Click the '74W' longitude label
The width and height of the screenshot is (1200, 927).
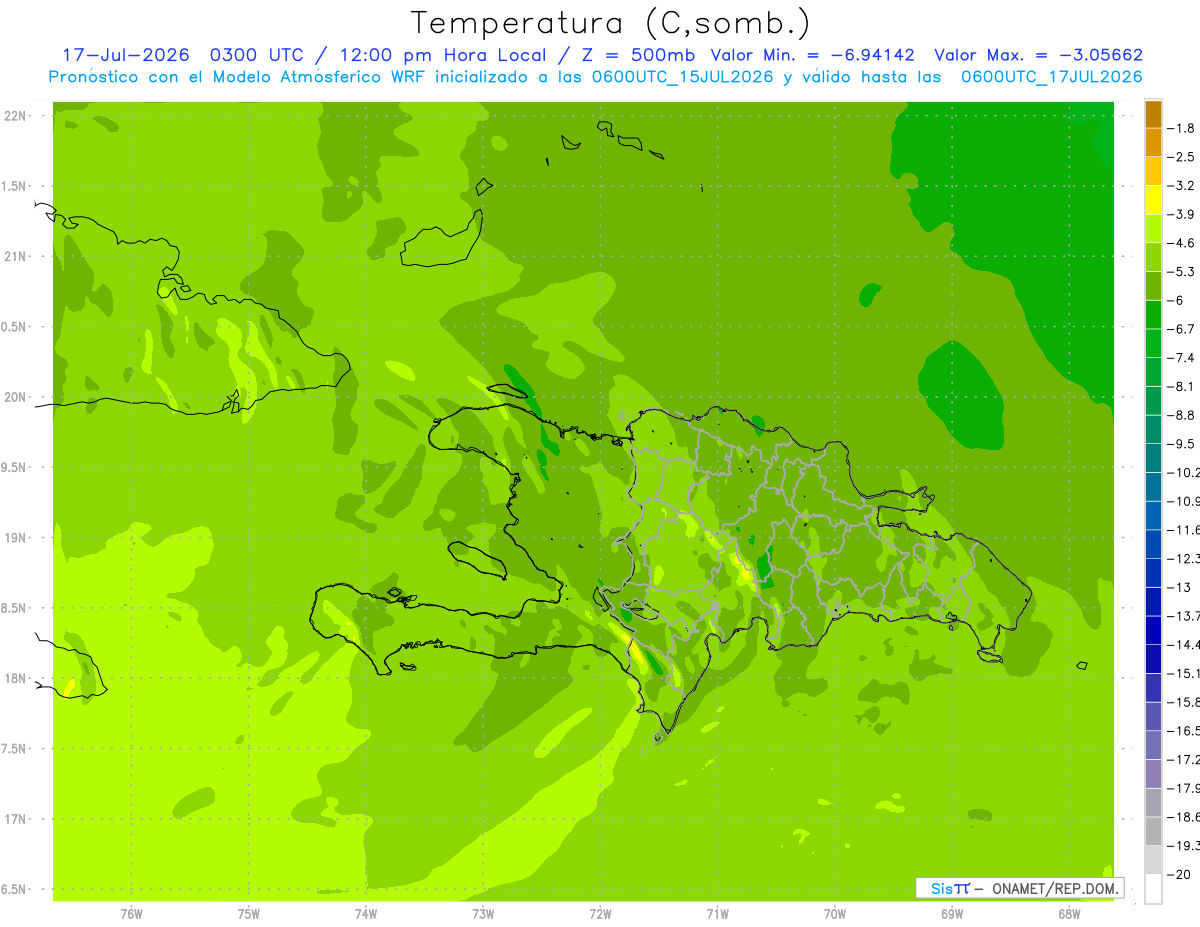(366, 914)
